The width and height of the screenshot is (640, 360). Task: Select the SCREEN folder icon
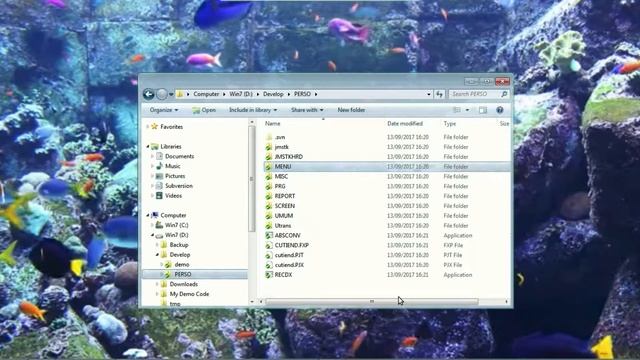[269, 206]
